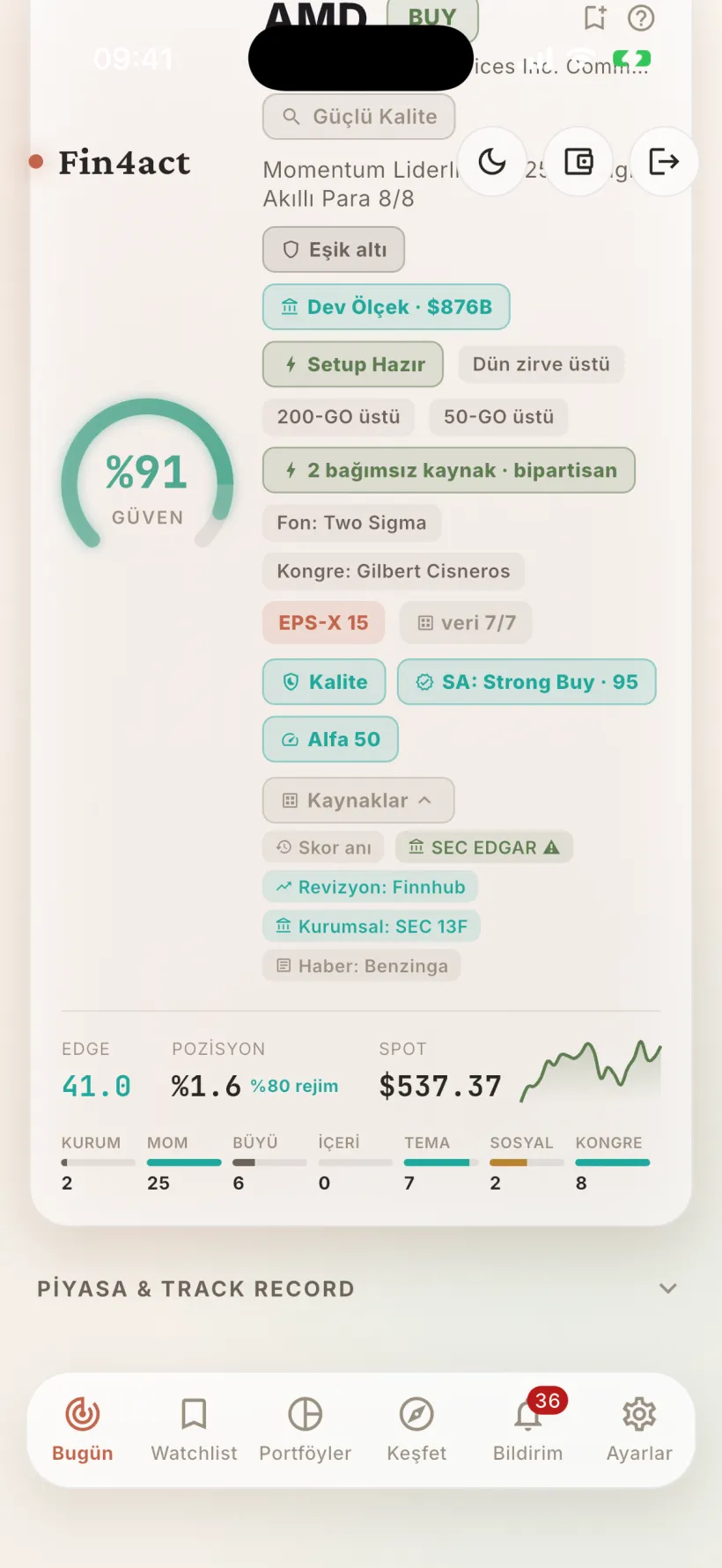
Task: Select the Setup Hazır chip
Action: point(353,364)
